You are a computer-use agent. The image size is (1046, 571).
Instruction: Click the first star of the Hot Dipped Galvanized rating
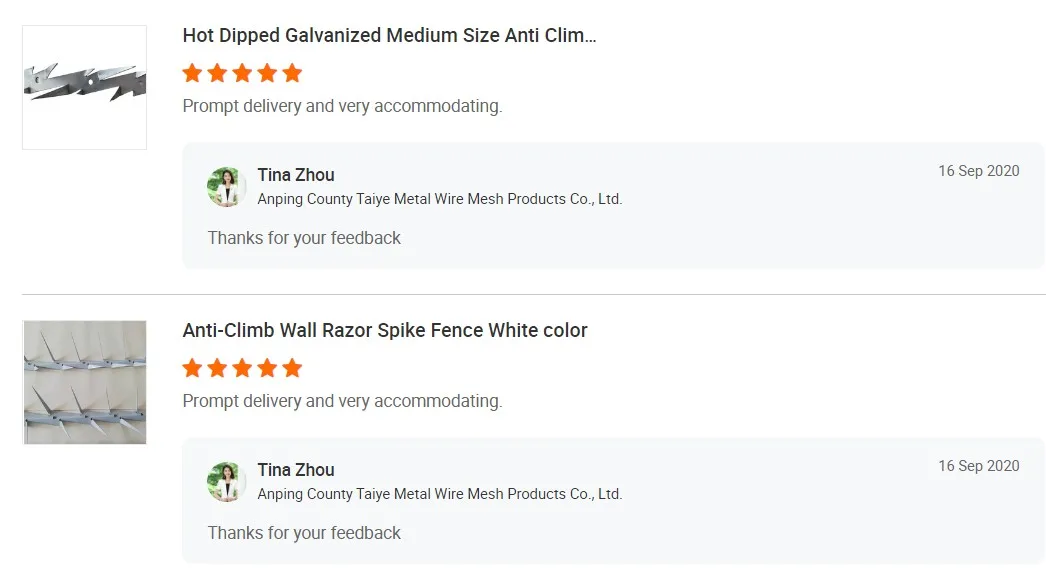click(x=192, y=73)
